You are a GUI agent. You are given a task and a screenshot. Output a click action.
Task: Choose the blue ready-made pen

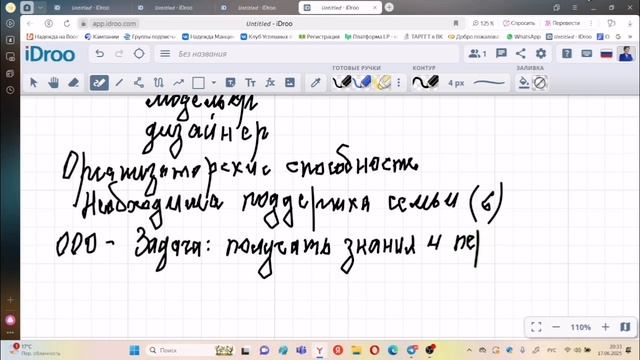362,82
